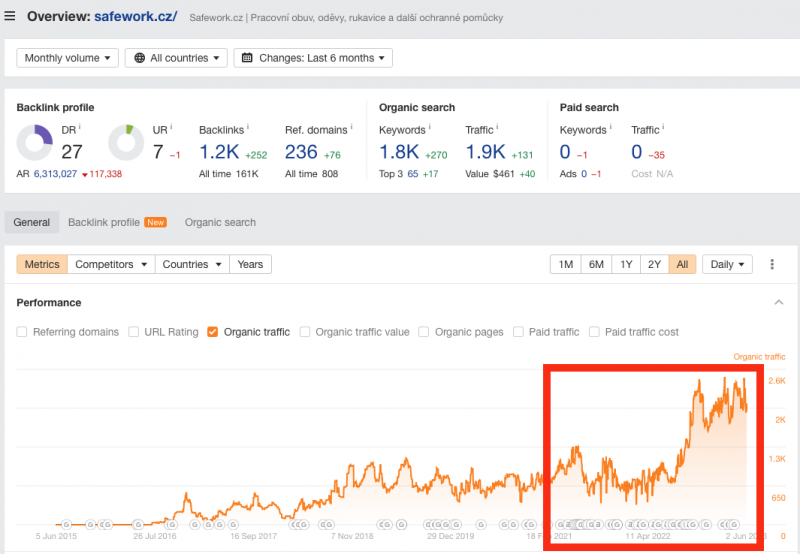Uncheck the Organic traffic checkbox
The height and width of the screenshot is (554, 800).
click(x=212, y=332)
